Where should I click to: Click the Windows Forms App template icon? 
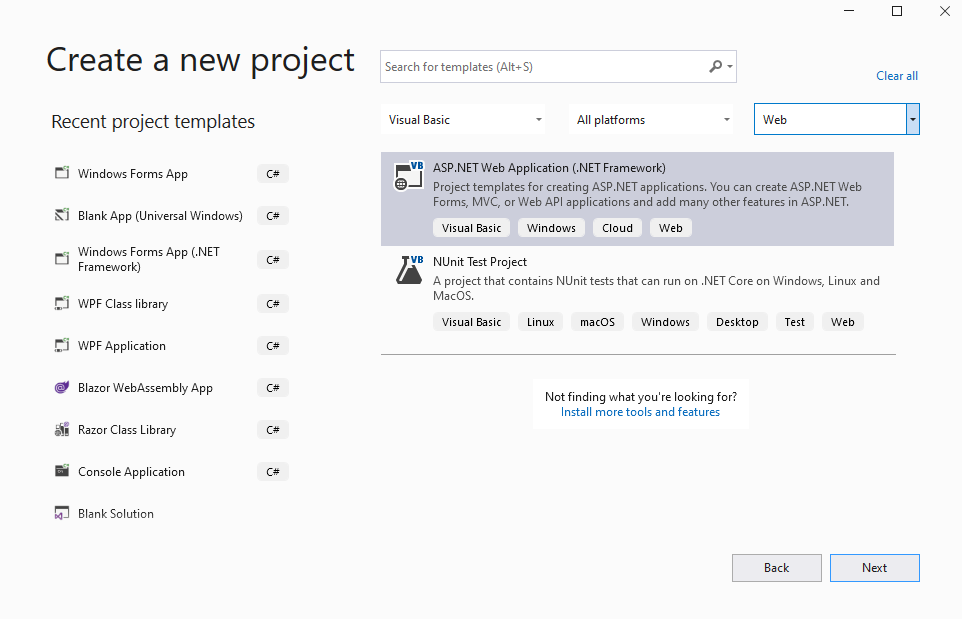(62, 173)
